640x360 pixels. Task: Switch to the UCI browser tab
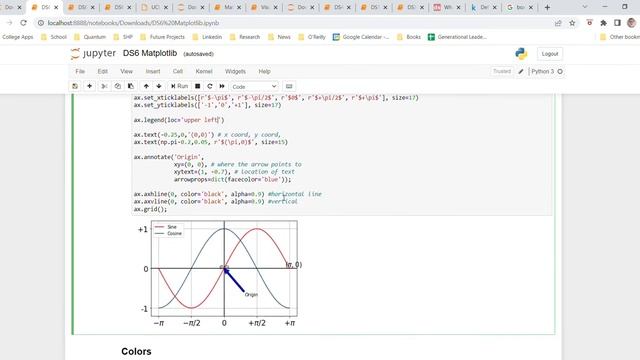click(155, 7)
